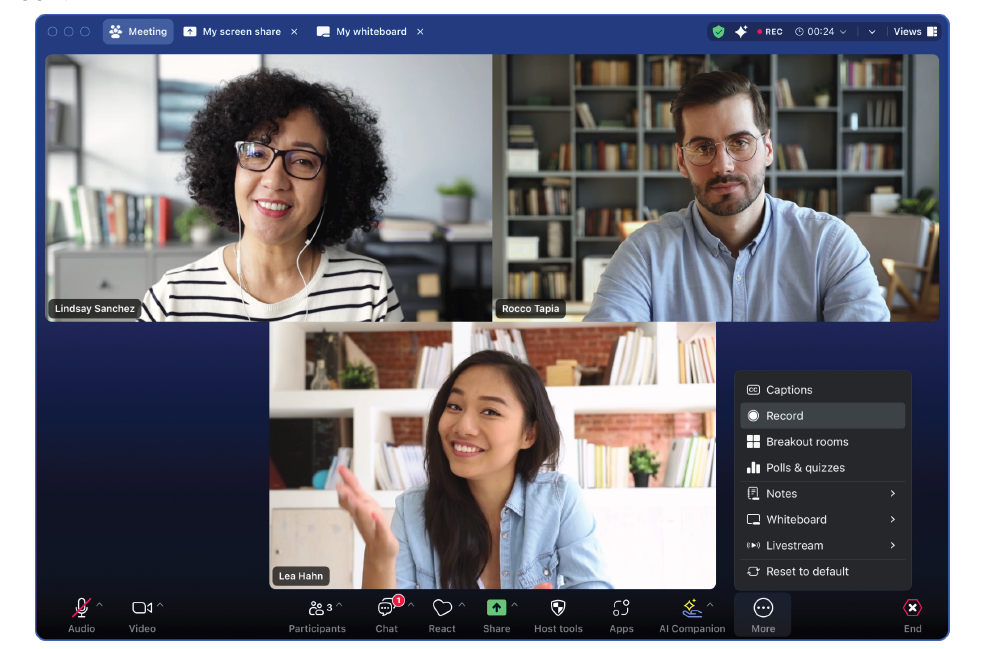
Task: Click the End meeting button
Action: point(912,609)
